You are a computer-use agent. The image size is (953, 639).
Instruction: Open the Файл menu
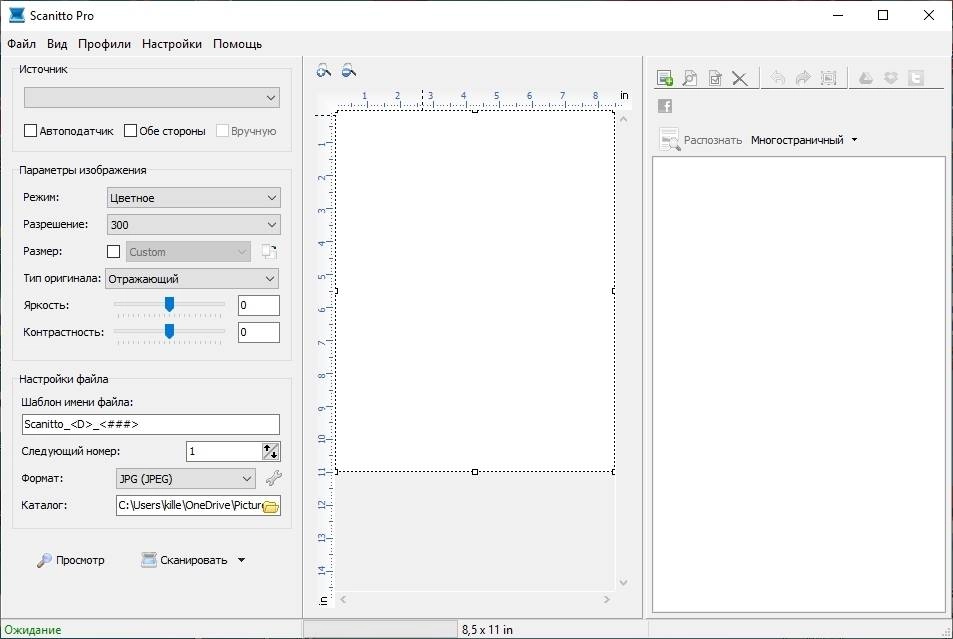click(x=21, y=44)
